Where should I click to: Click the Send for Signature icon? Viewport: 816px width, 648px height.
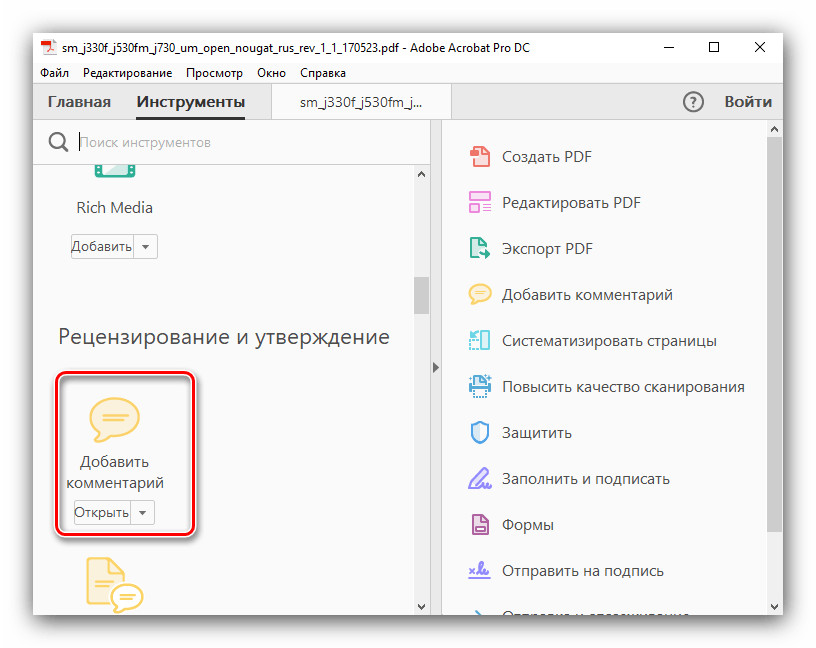480,571
